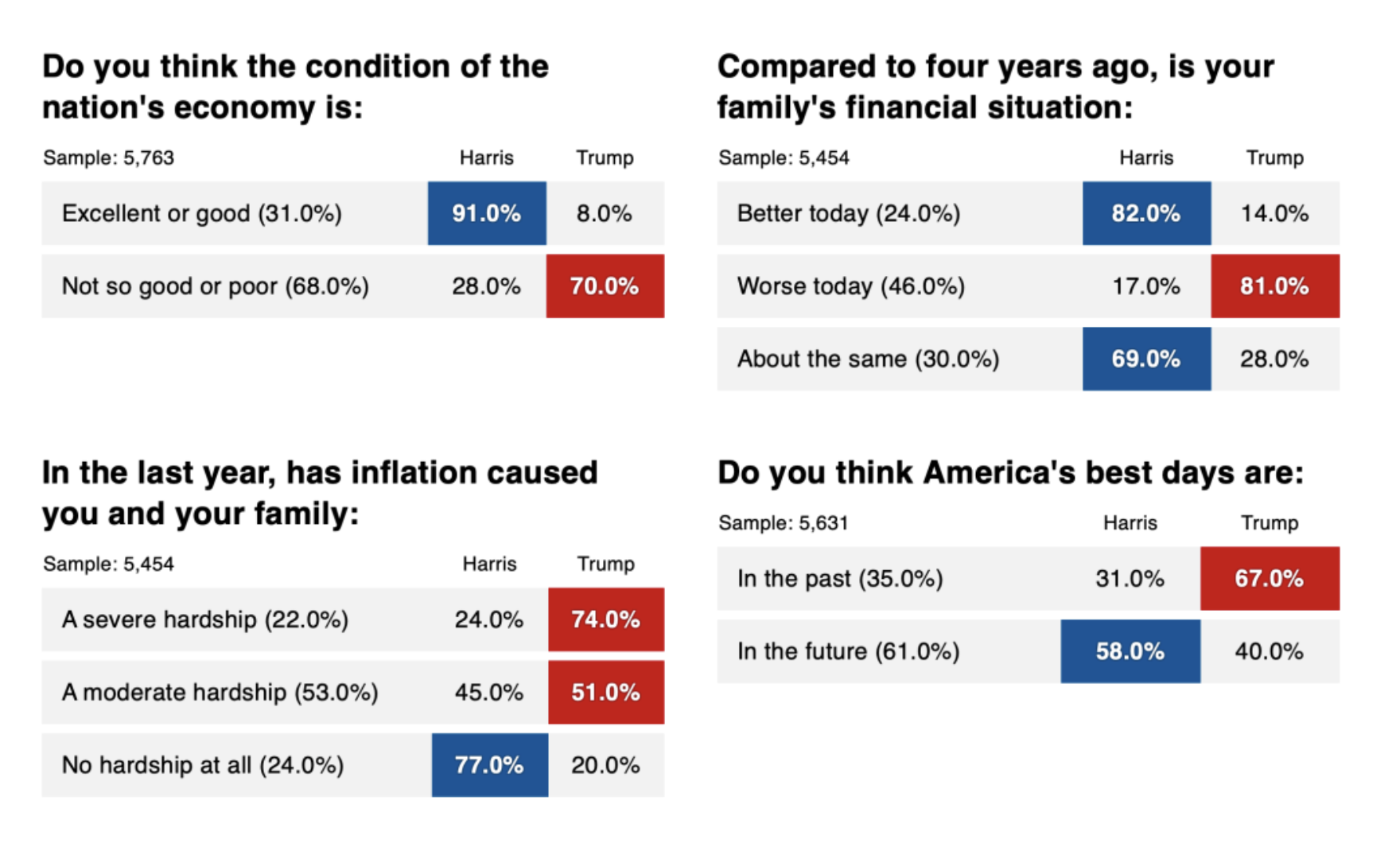Click the blue 58.0% In the future cell
Screen dimensions: 1400x843
click(x=1130, y=651)
